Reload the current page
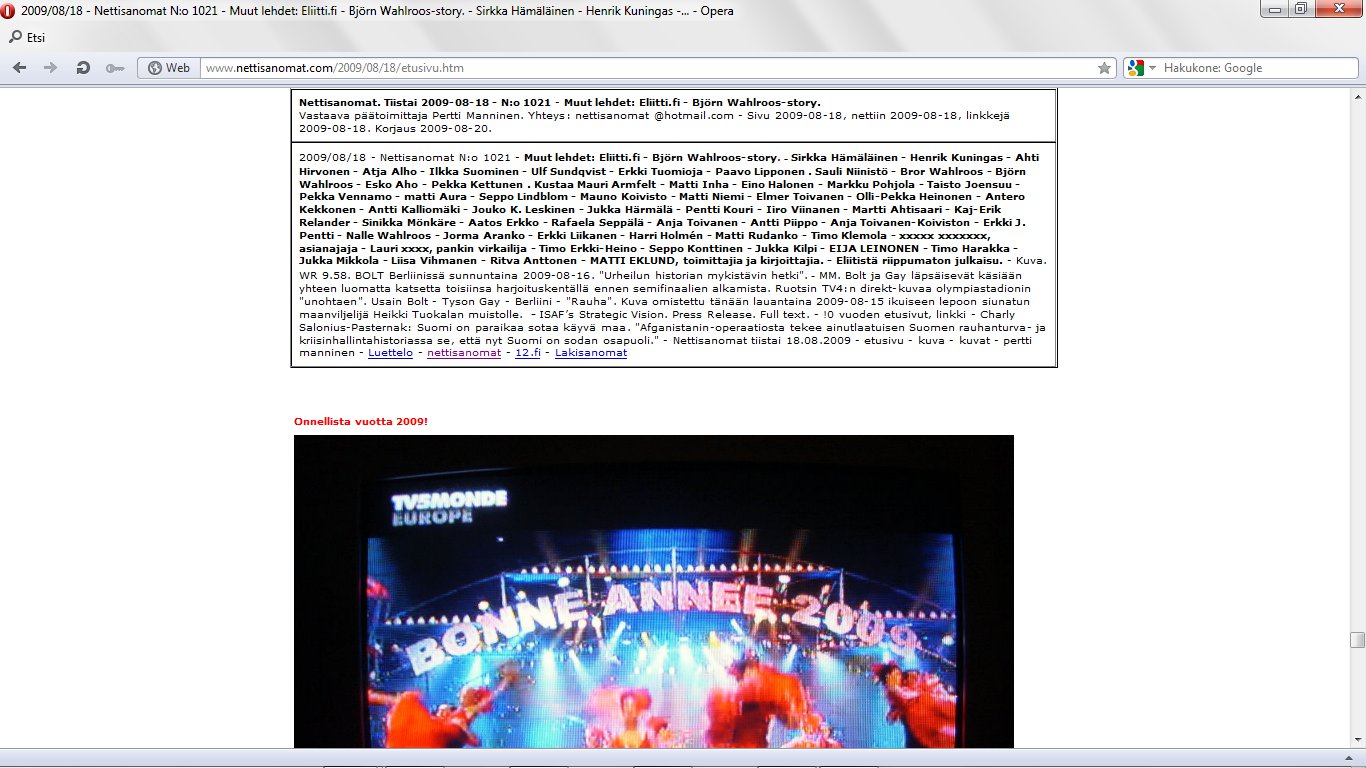Viewport: 1366px width, 768px height. point(83,68)
